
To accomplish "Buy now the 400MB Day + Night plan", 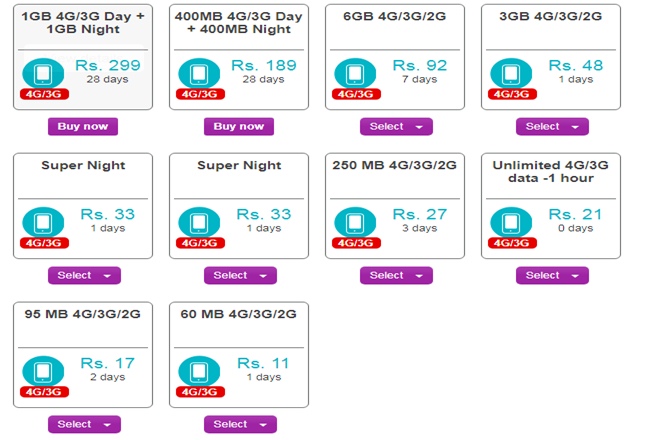I will [239, 127].
